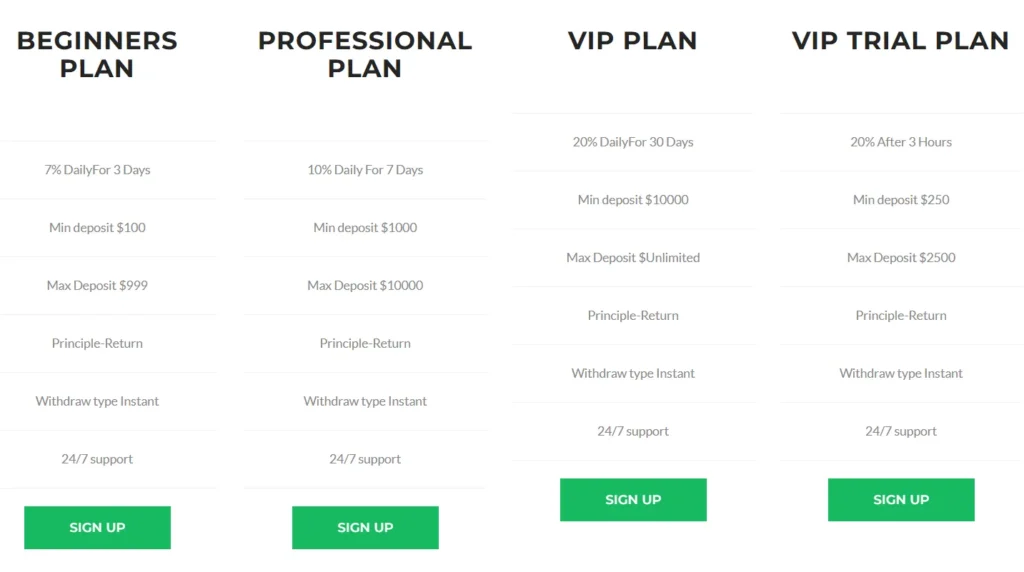The height and width of the screenshot is (572, 1024).
Task: Click the Professional Plan title
Action: coord(365,55)
